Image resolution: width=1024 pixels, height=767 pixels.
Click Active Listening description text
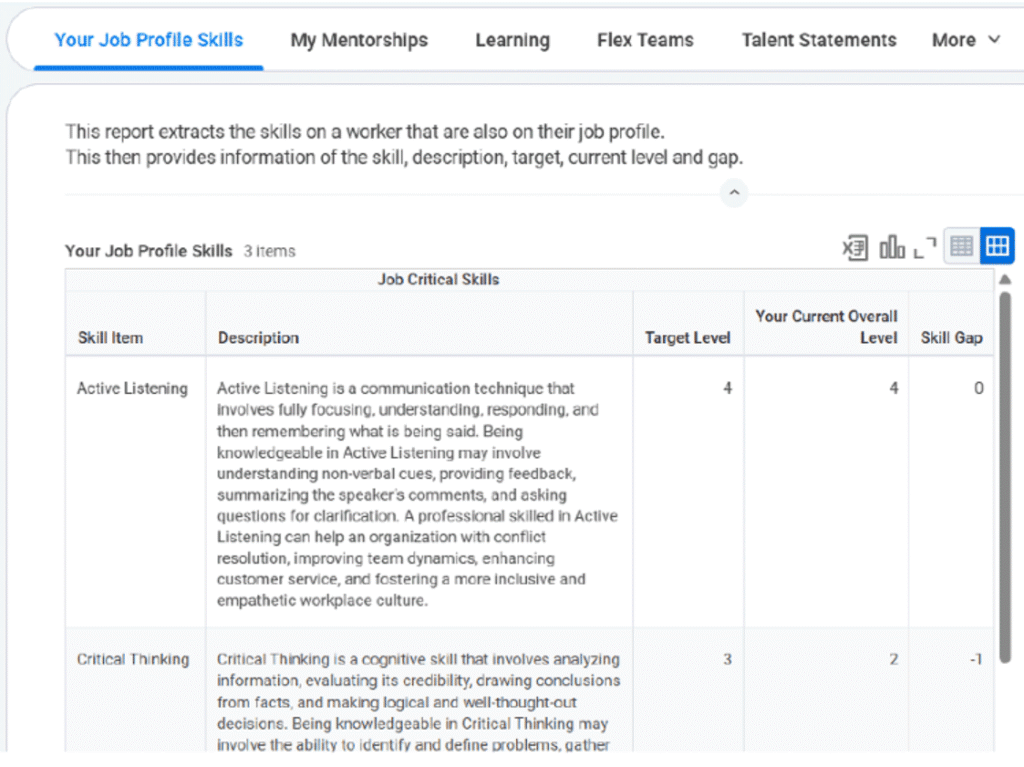pos(418,495)
